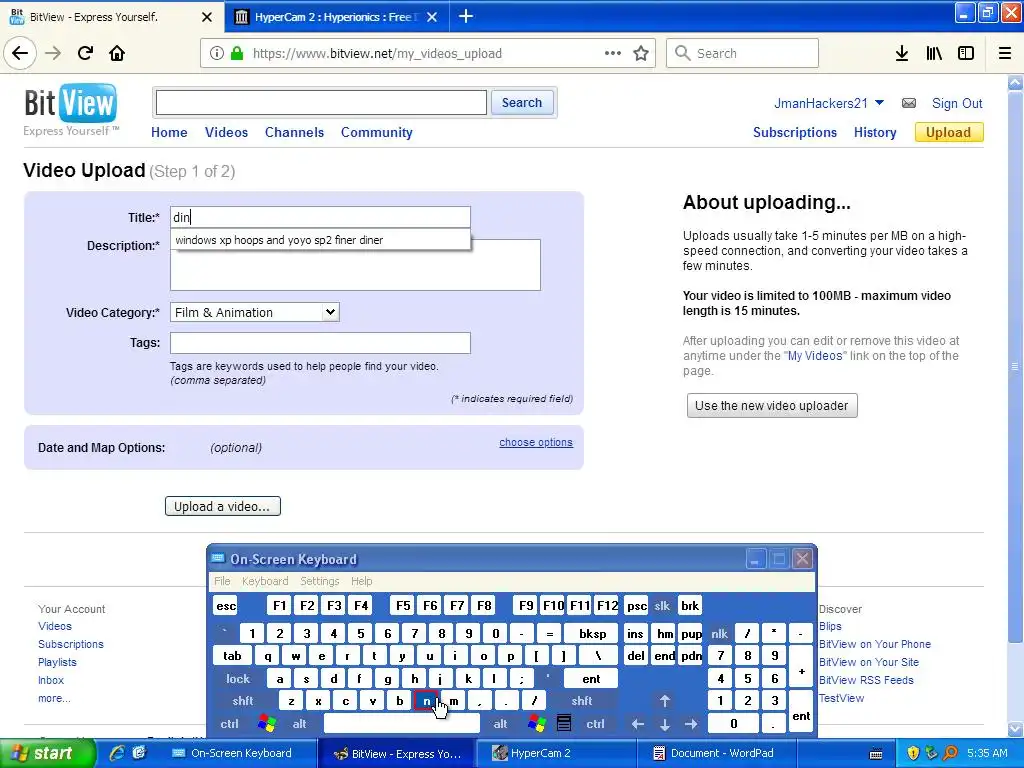
Task: Click the yellow Upload button
Action: [x=948, y=132]
